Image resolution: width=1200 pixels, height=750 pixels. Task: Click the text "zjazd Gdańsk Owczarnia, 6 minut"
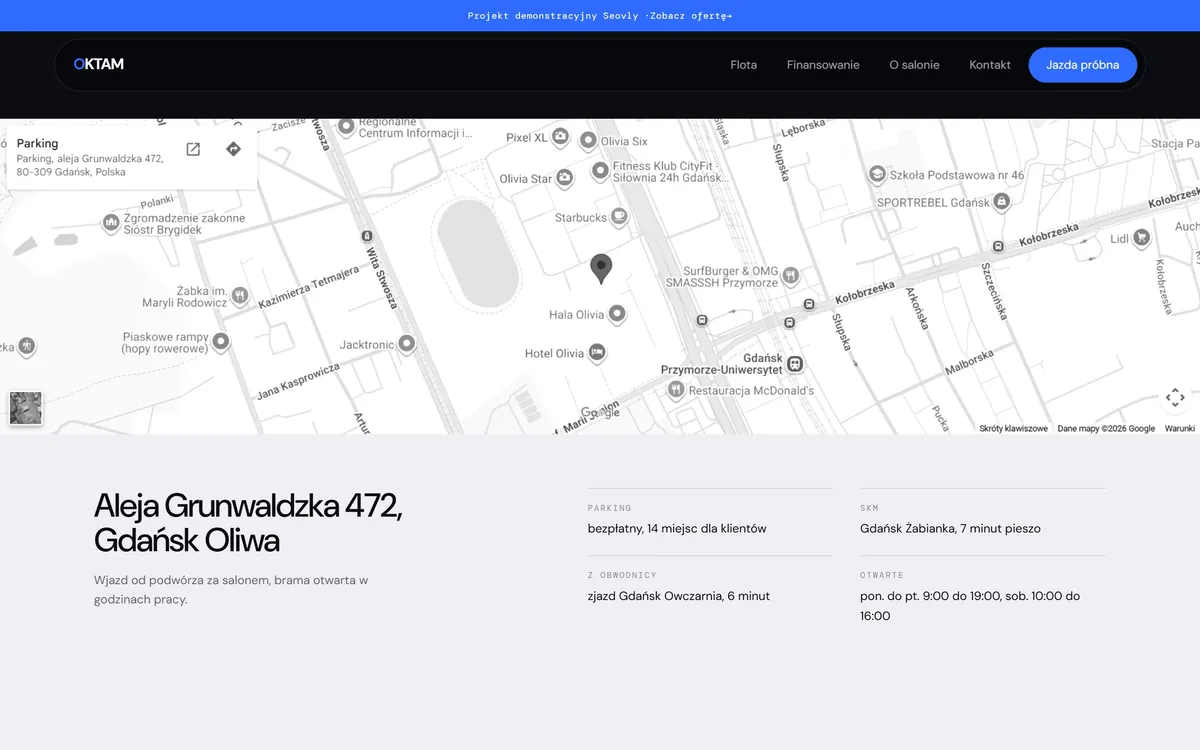point(679,596)
